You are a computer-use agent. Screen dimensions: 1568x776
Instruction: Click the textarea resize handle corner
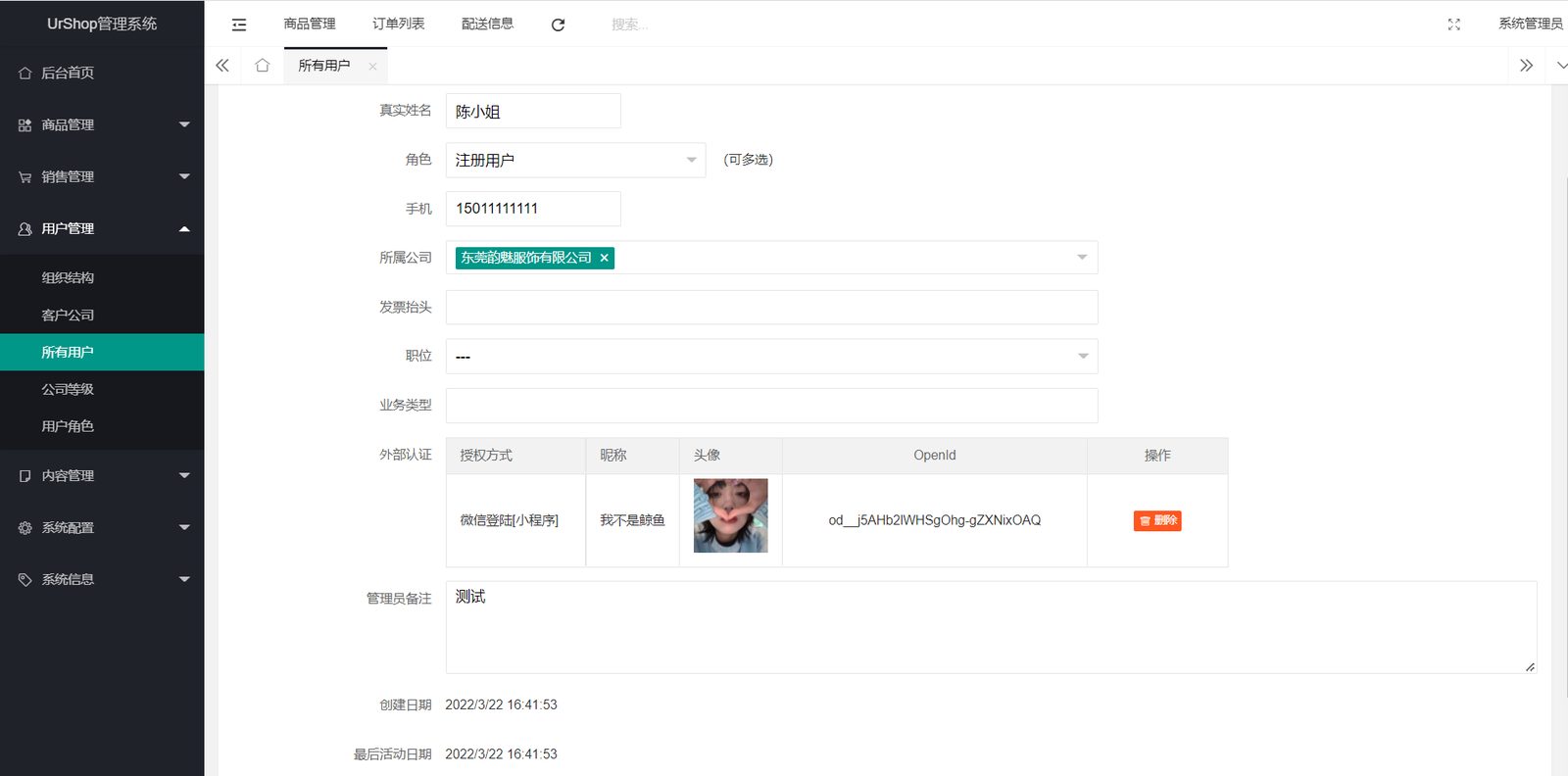click(x=1530, y=667)
